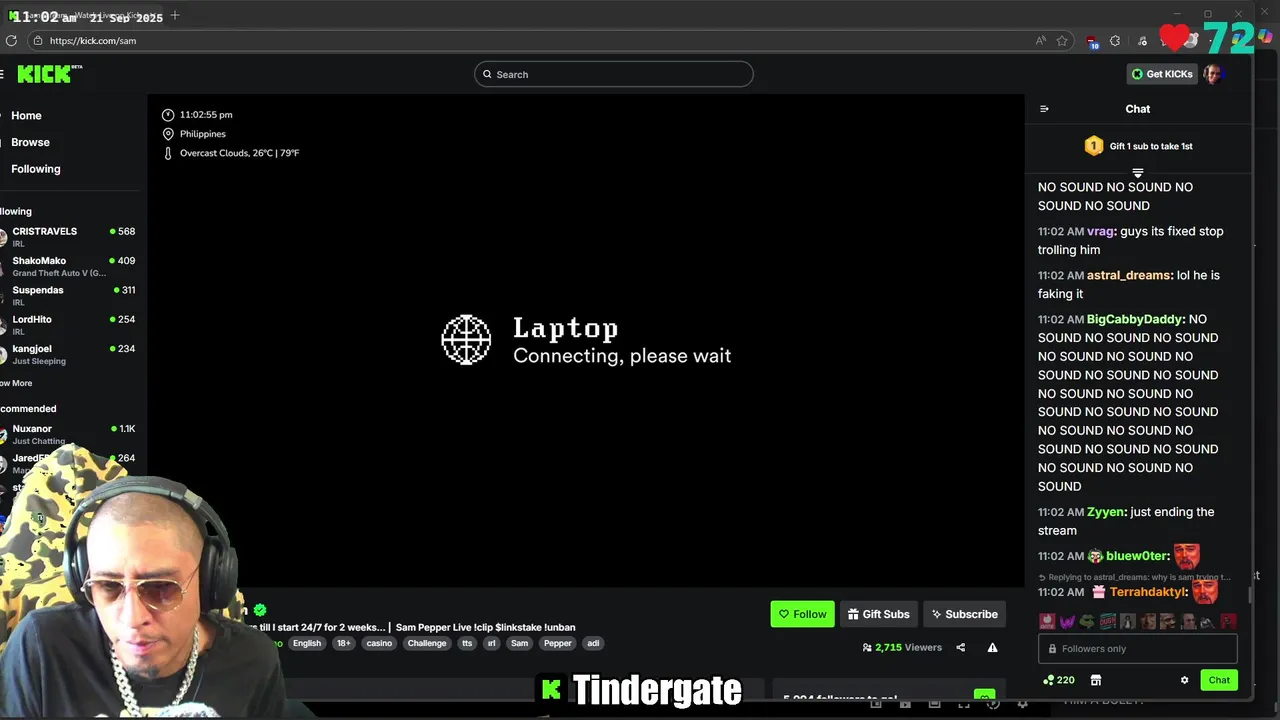Click username bluew0ter in chat
Image resolution: width=1280 pixels, height=720 pixels.
point(1137,556)
